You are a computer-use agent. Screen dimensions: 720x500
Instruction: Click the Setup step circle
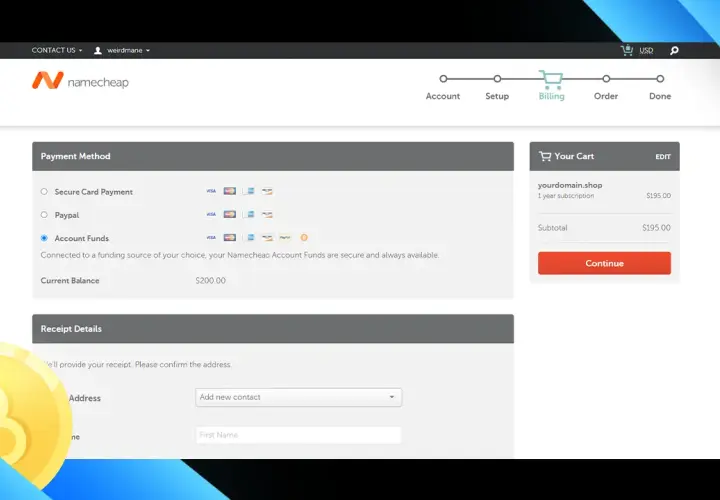tap(497, 79)
